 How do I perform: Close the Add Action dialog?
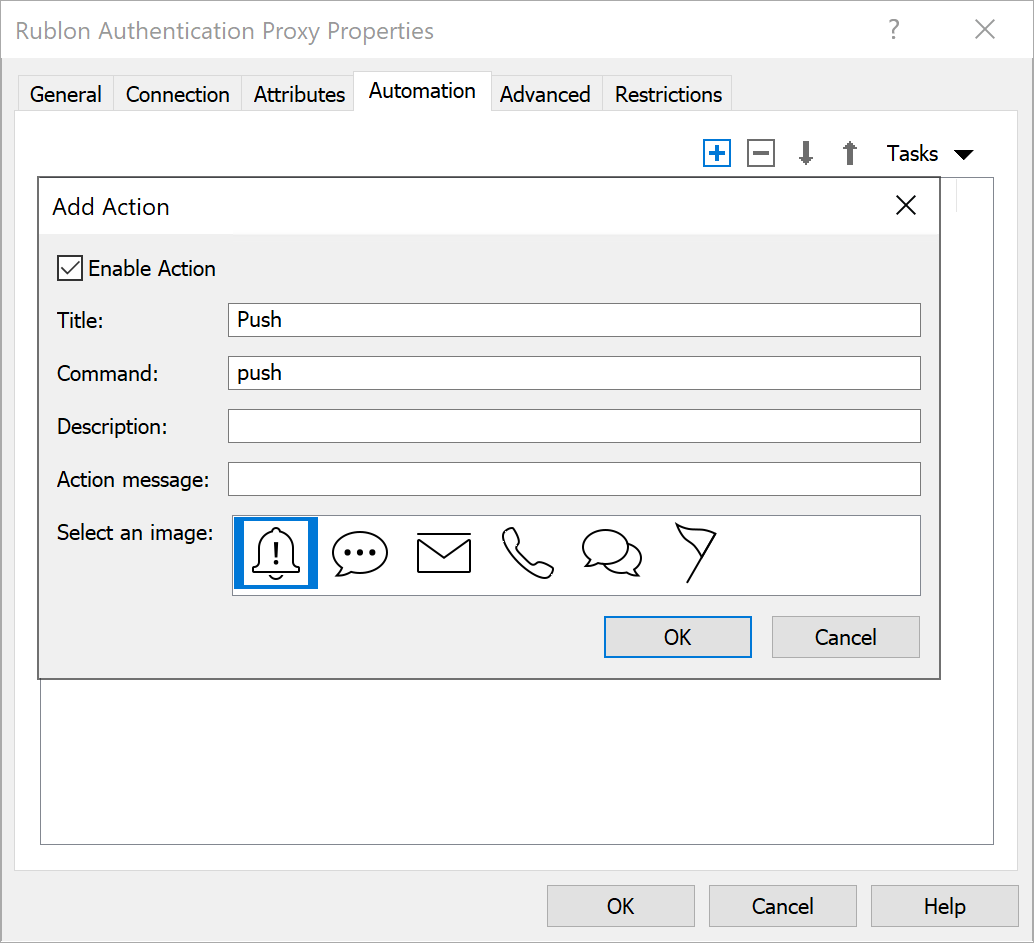[x=905, y=206]
